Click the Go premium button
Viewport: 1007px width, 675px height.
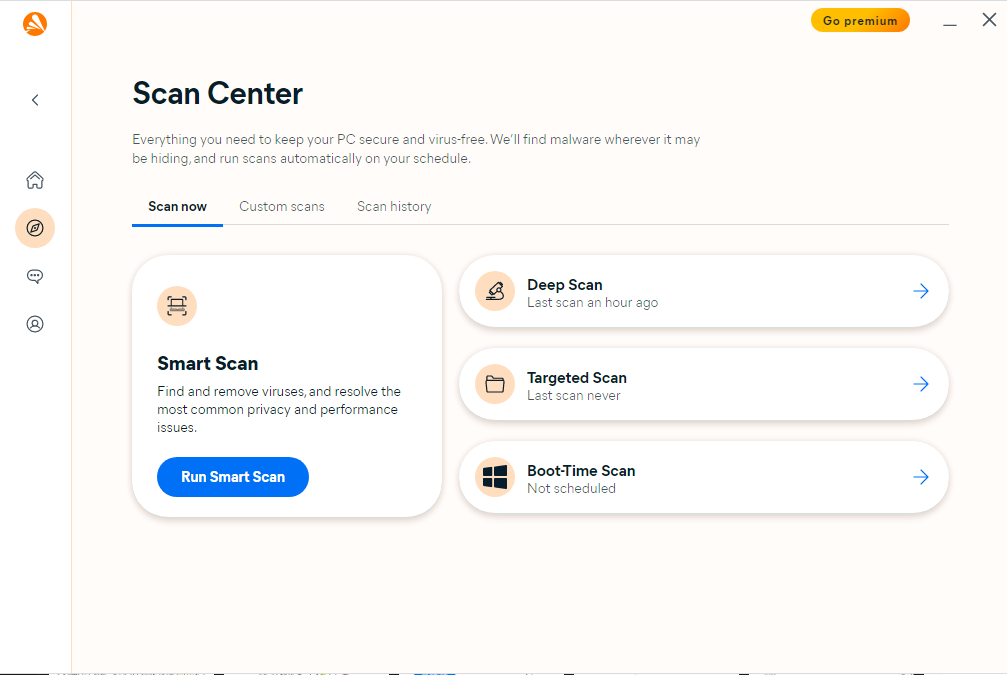coord(860,20)
